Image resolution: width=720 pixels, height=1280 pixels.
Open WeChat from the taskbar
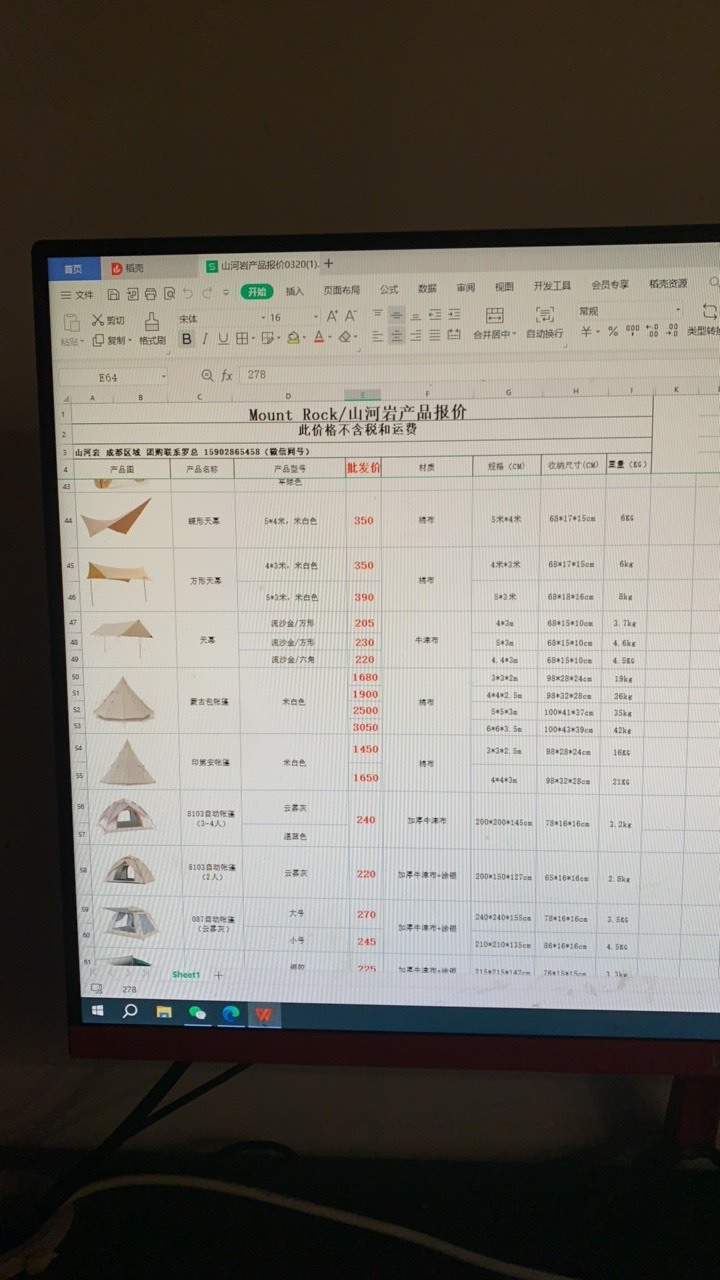point(197,1013)
